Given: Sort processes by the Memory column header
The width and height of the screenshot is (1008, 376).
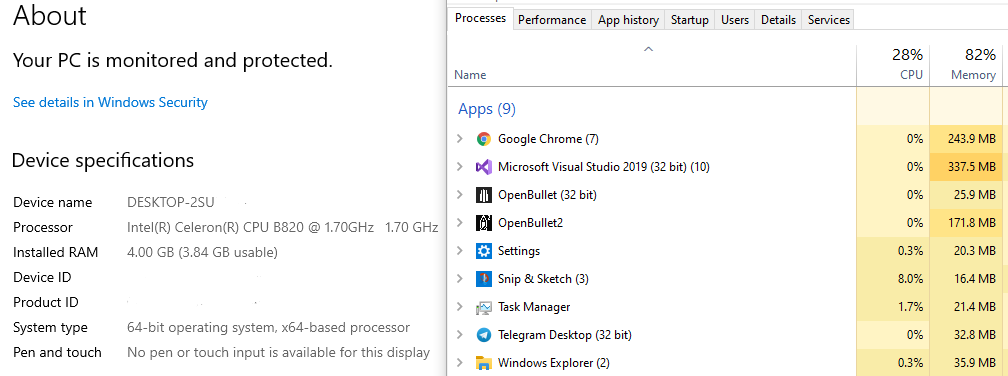Looking at the screenshot, I should click(966, 65).
